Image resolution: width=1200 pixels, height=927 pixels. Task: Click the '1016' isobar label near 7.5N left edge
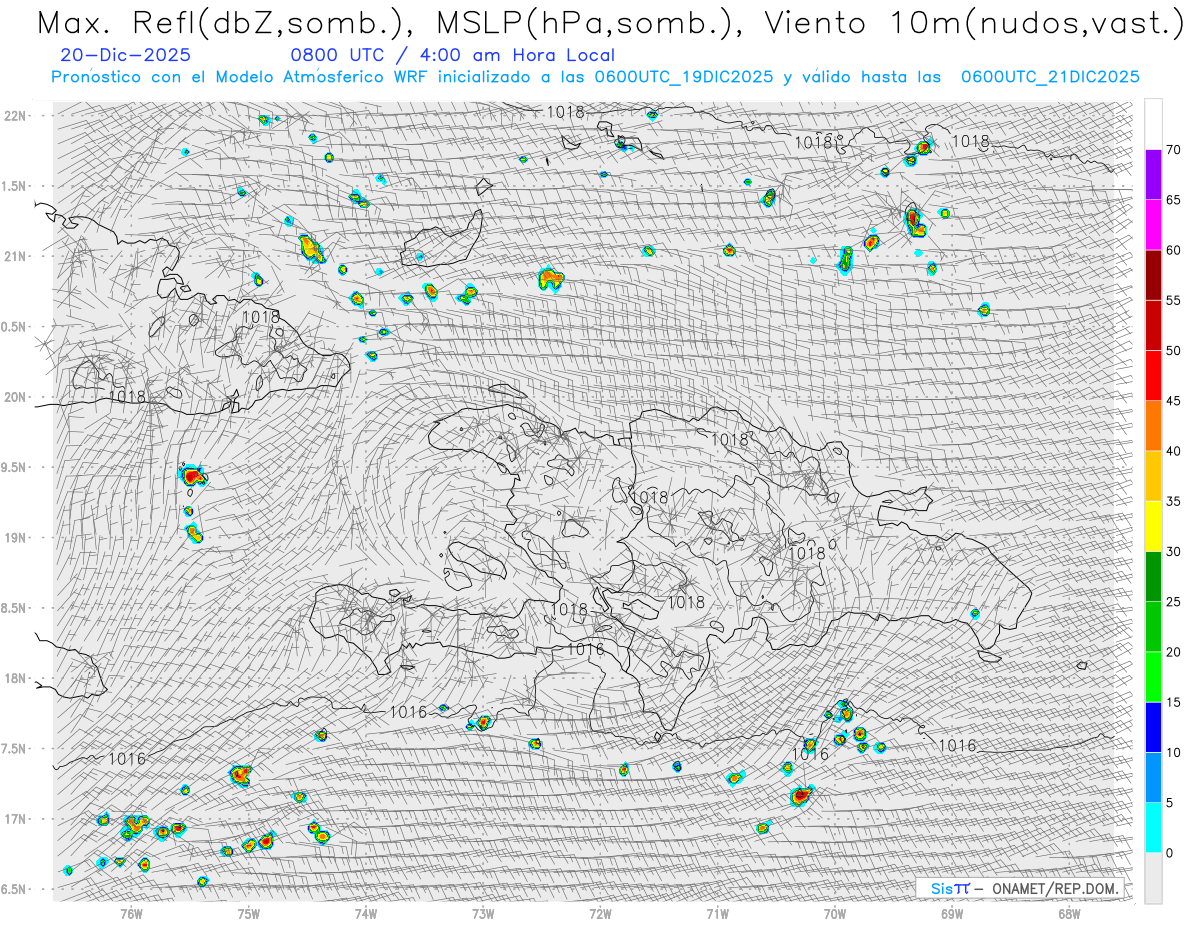click(x=127, y=759)
